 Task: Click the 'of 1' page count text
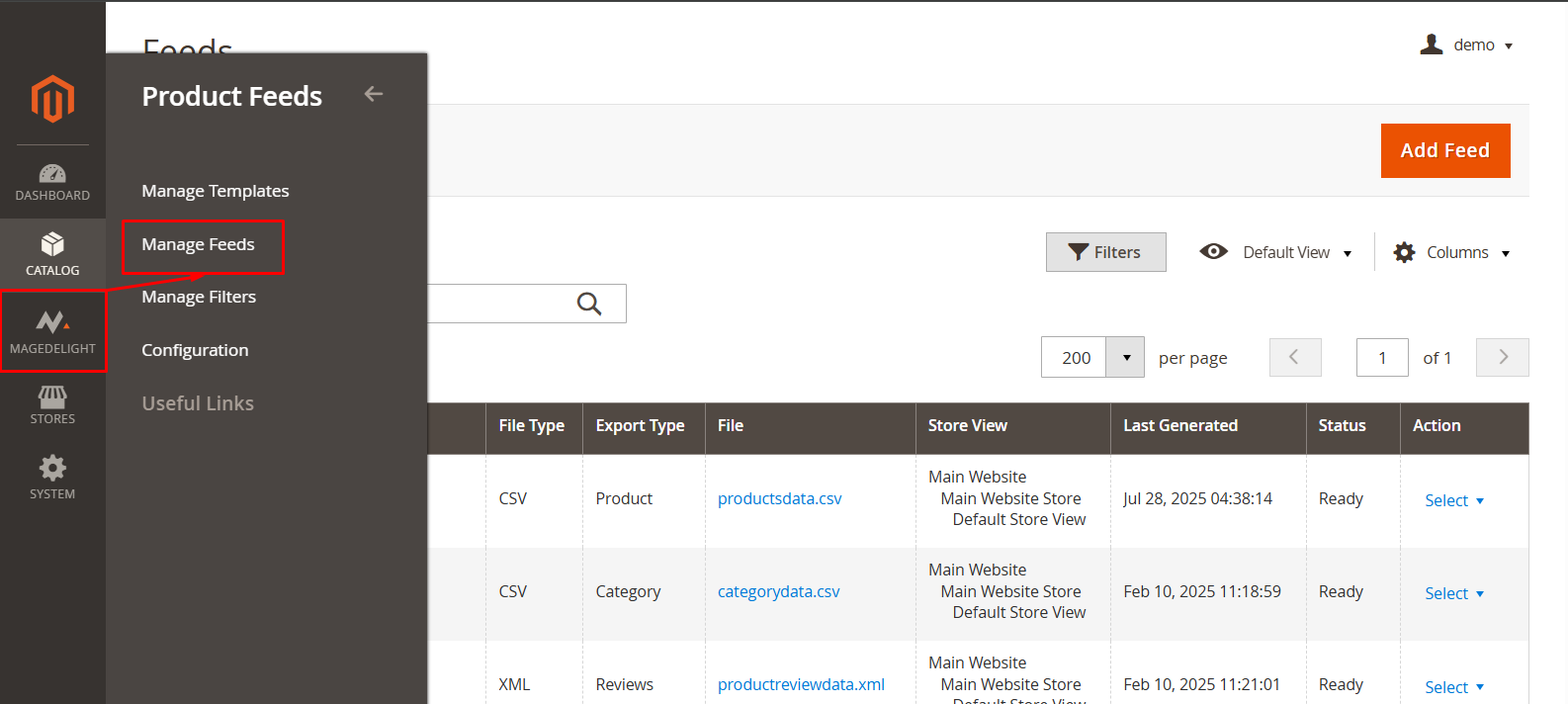(x=1437, y=358)
